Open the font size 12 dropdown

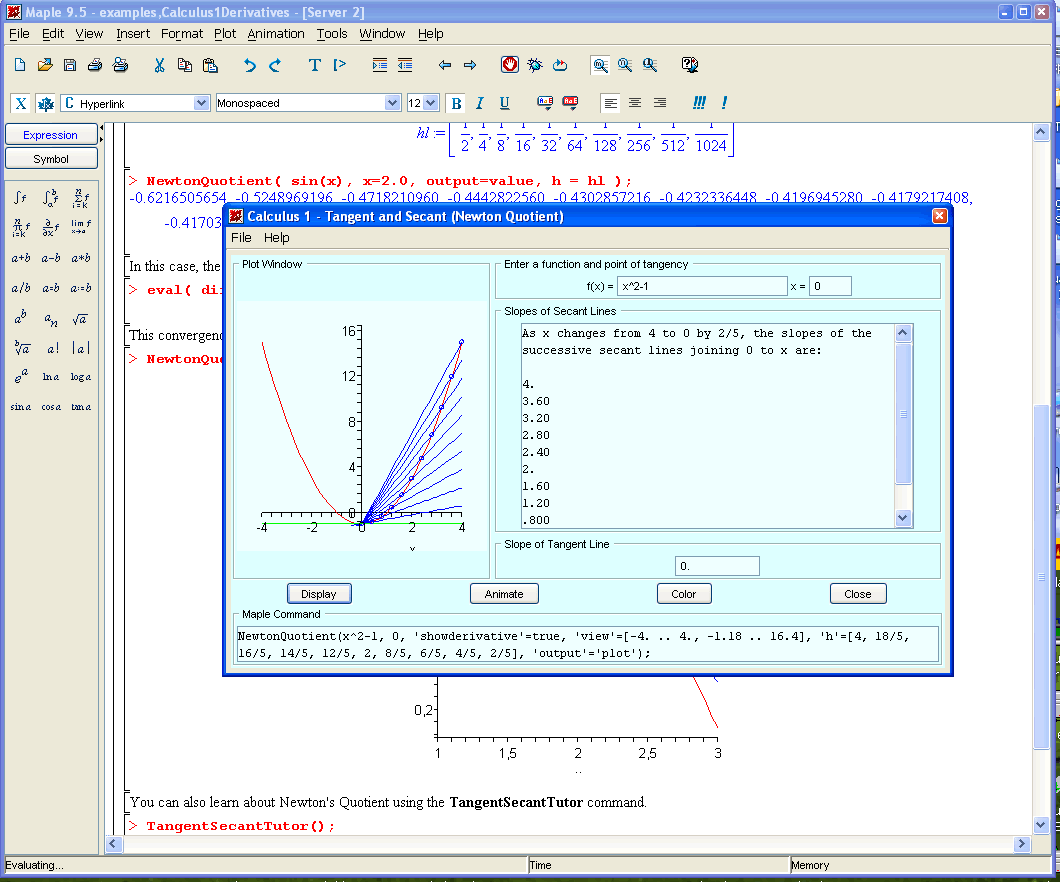431,103
